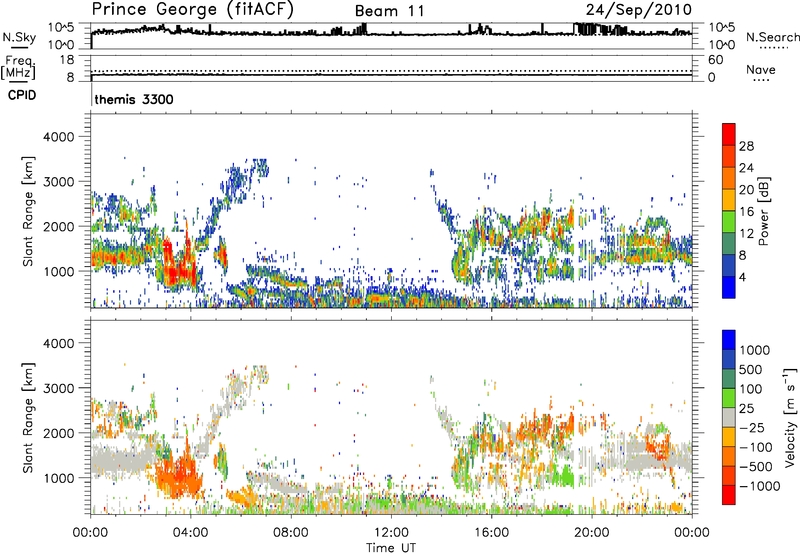
Task: Click velocity scale value "1000"
Action: point(754,350)
